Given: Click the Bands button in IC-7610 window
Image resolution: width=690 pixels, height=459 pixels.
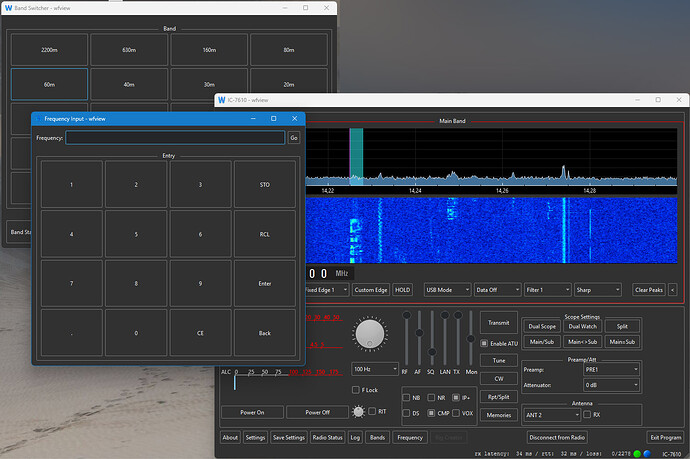Looking at the screenshot, I should coord(377,437).
